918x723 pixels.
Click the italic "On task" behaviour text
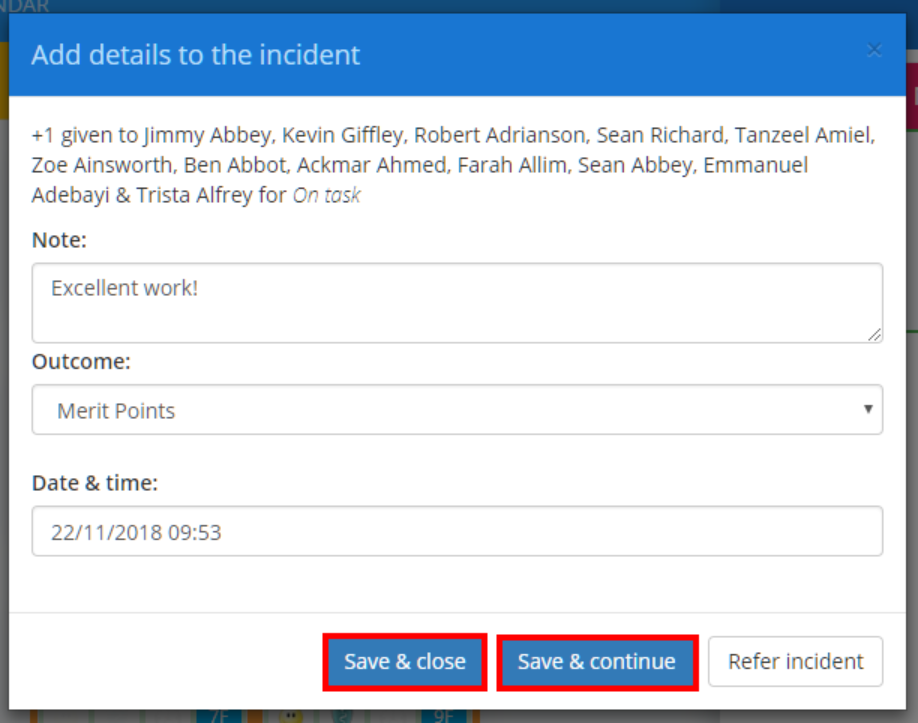[x=326, y=195]
